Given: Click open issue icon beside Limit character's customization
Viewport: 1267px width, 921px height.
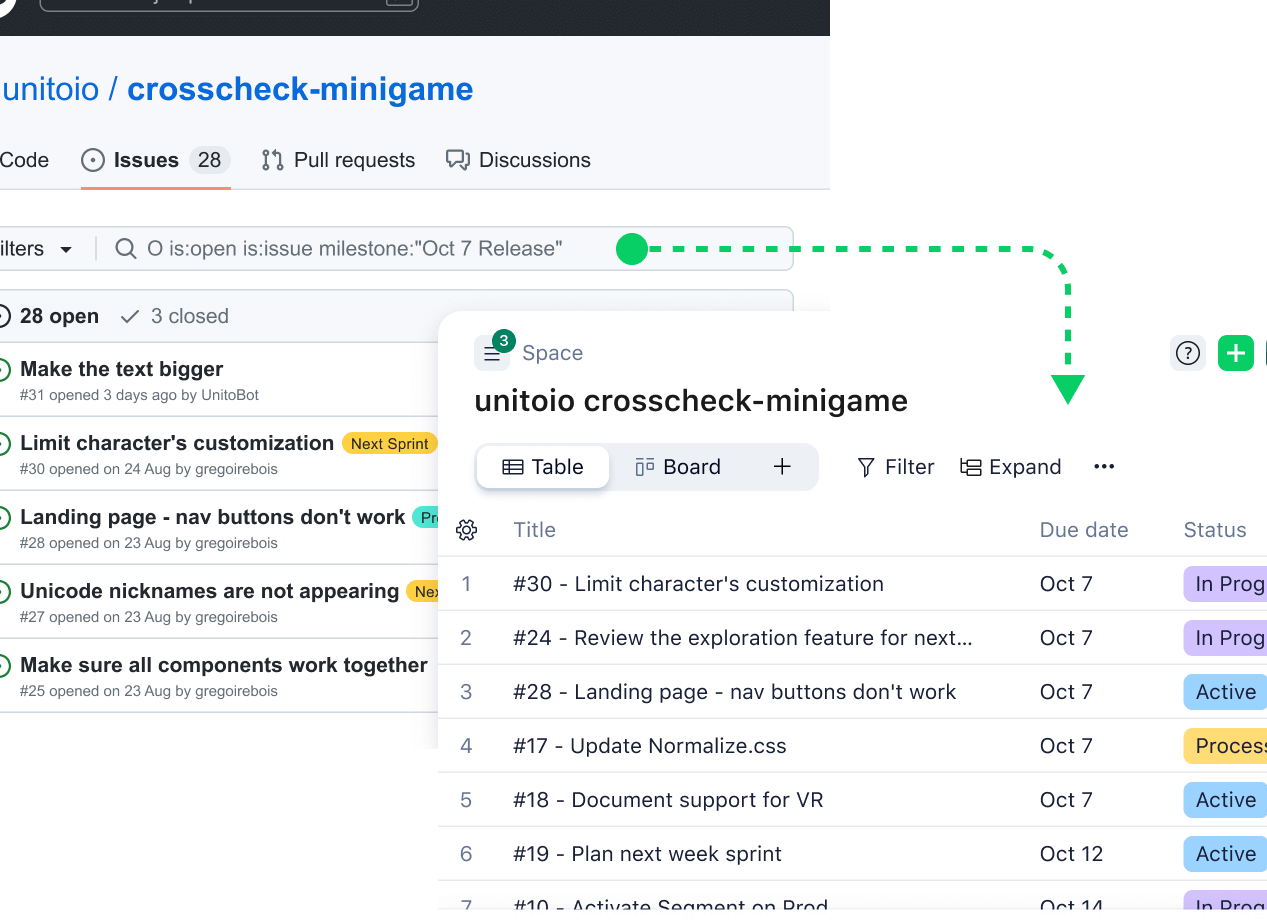Looking at the screenshot, I should (3, 443).
